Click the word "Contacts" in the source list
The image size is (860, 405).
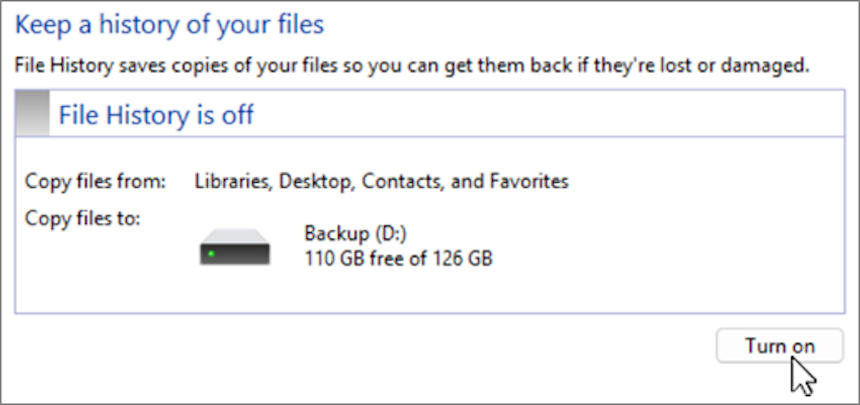400,181
